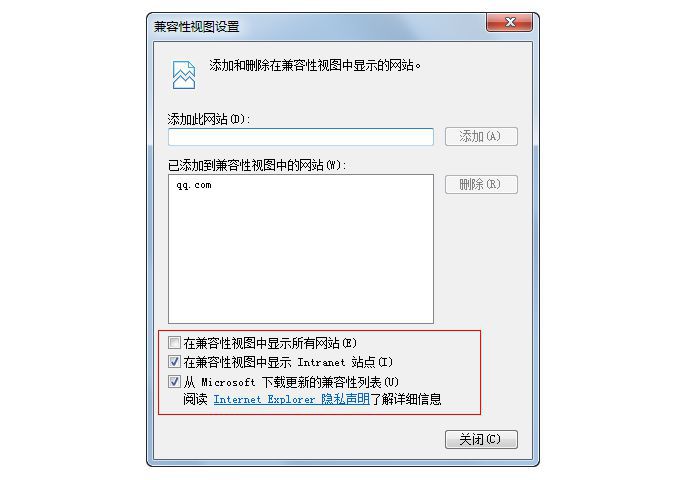Click the 了解详细信息 text after the link

[x=405, y=399]
